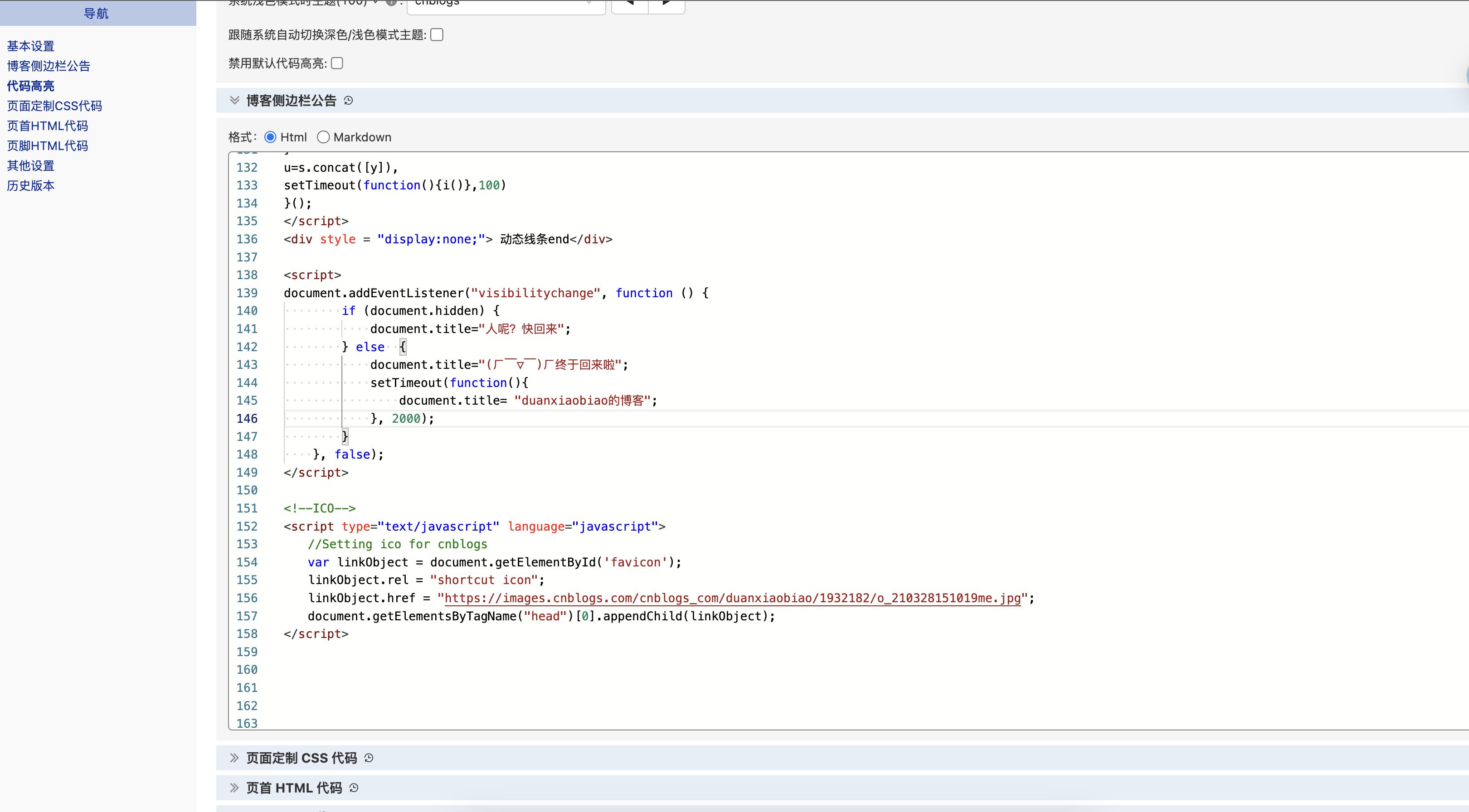1469x812 pixels.
Task: Place cursor on the 'visibilitychange' string
Action: (x=535, y=293)
